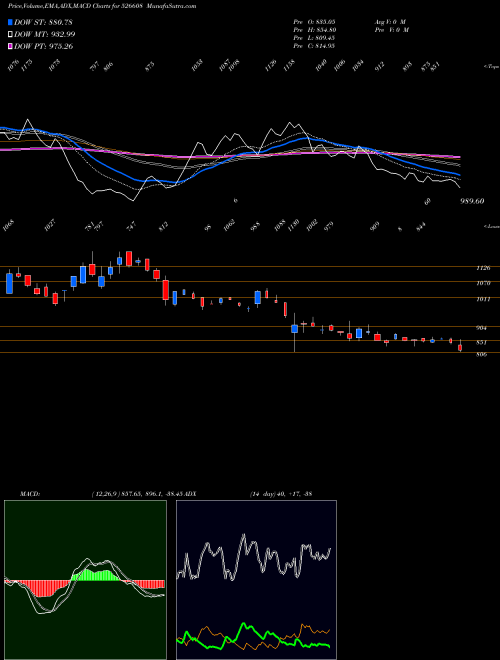Click the 'MACD:' panel label
The image size is (500, 660).
point(30,493)
